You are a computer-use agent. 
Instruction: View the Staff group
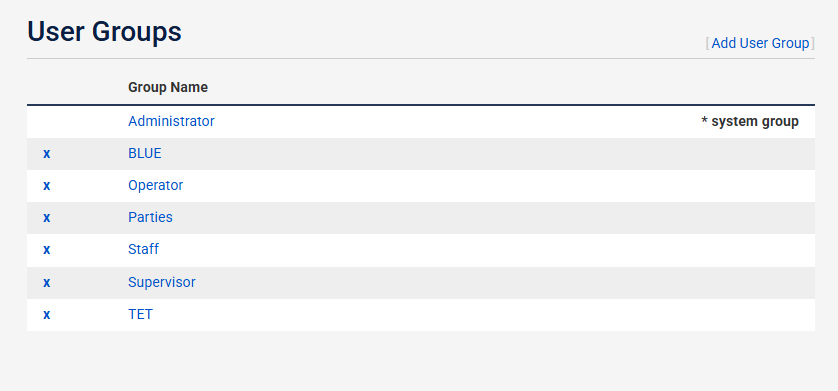(143, 249)
